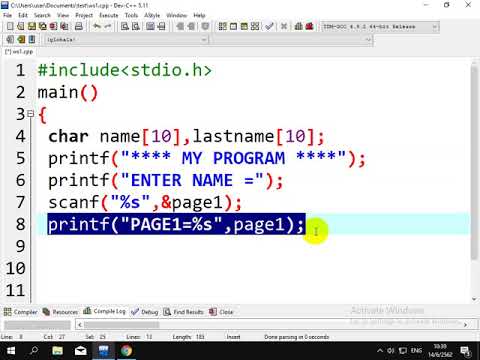The image size is (480, 360).
Task: Click the Insert snippet icon on second toolbar
Action: click(10, 39)
